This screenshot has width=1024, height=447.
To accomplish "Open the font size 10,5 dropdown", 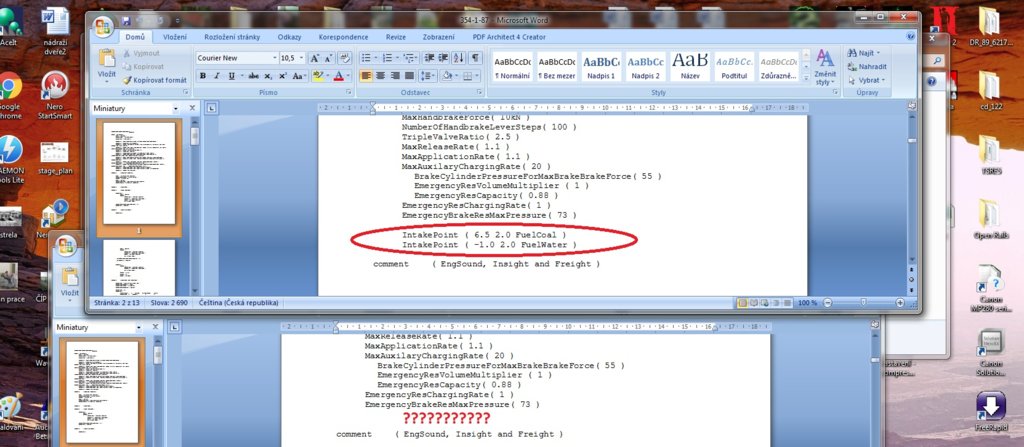I will [x=304, y=58].
